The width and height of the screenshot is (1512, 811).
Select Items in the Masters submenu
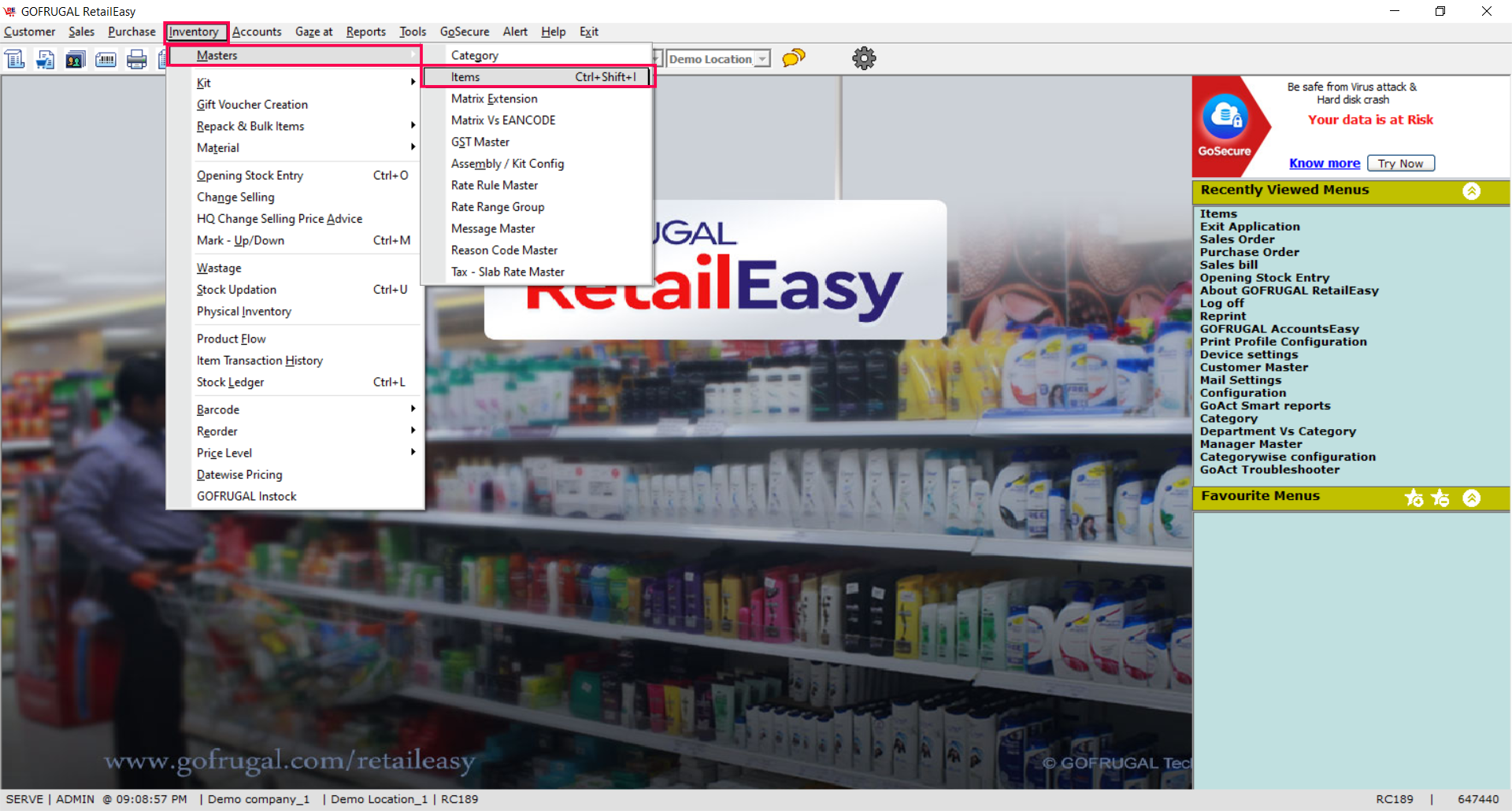538,77
